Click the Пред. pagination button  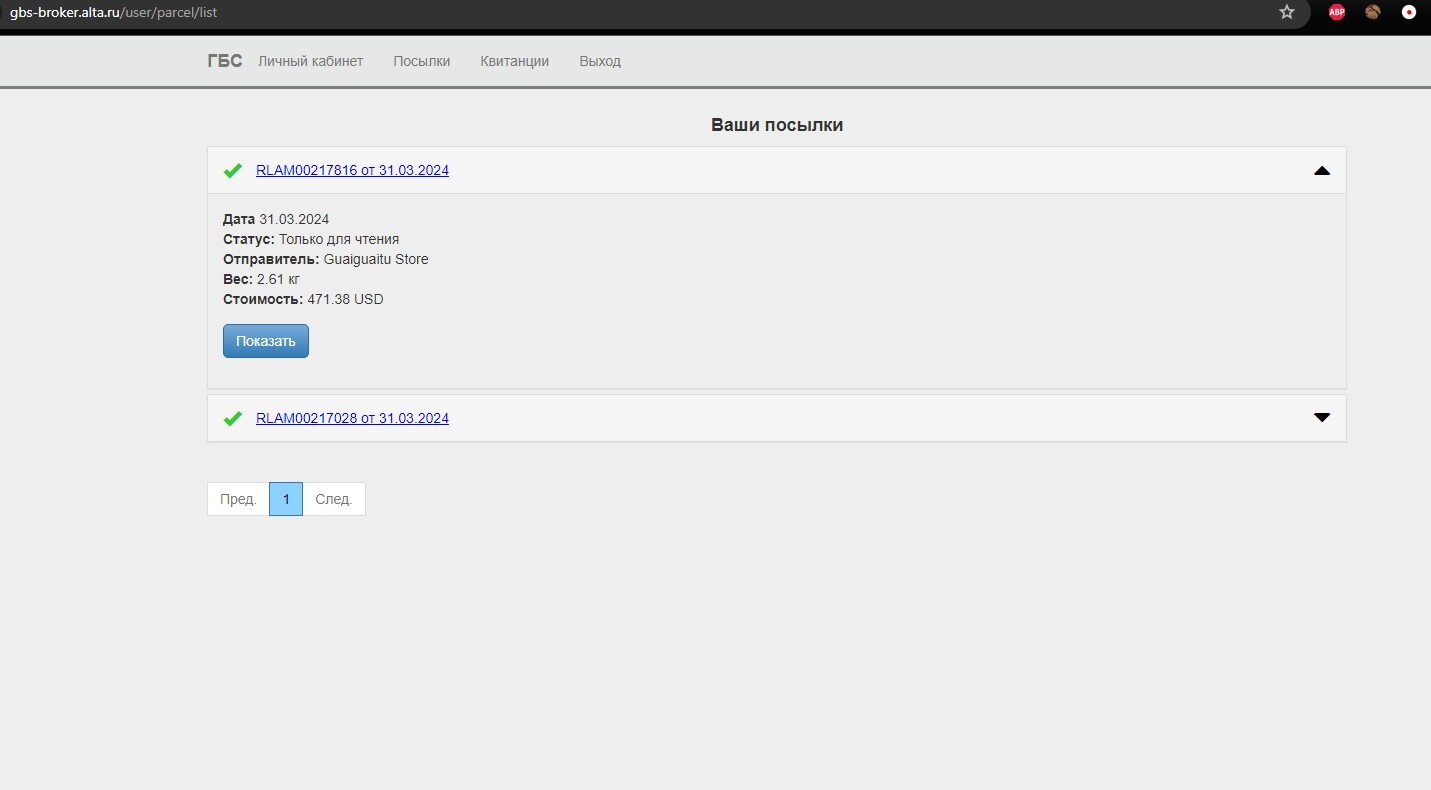(x=238, y=499)
